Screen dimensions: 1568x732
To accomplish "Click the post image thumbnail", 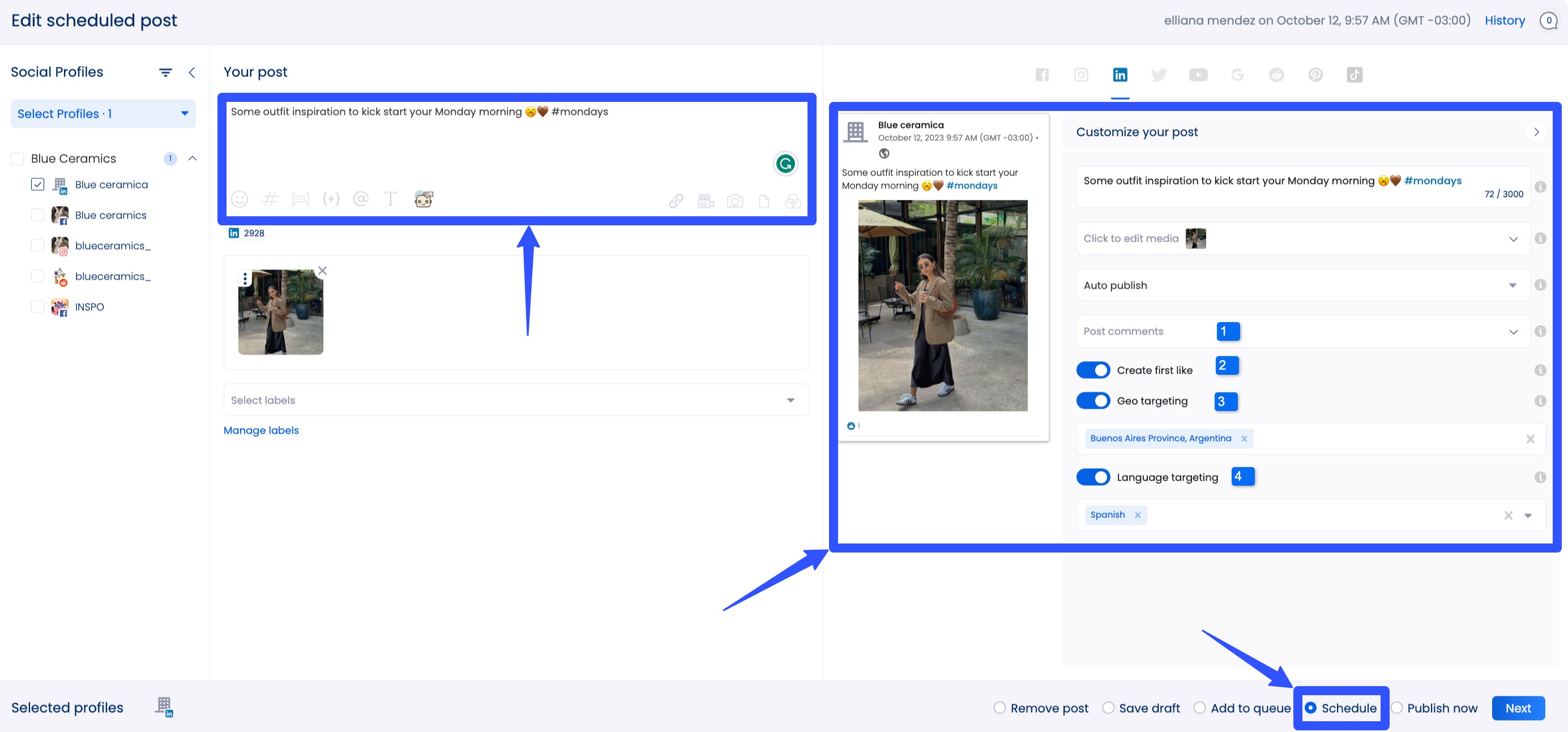I will coord(281,312).
